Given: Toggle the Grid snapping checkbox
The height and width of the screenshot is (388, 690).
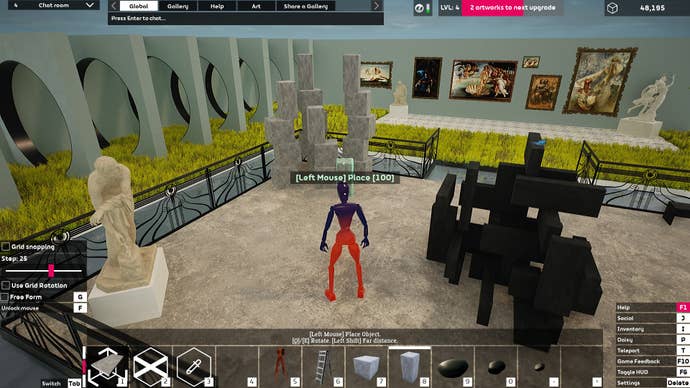Looking at the screenshot, I should 6,246.
